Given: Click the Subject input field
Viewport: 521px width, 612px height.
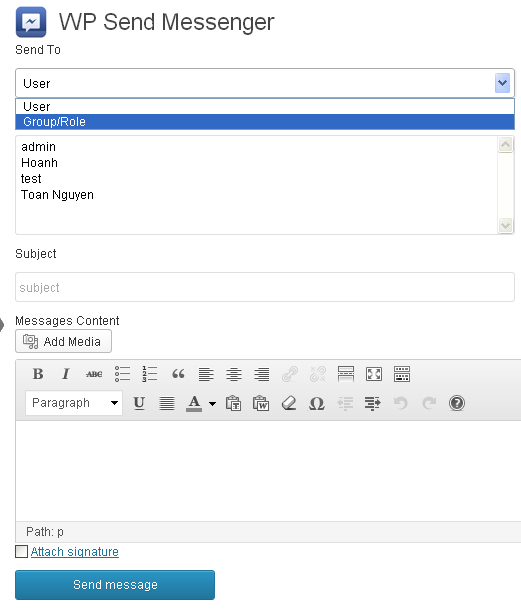Looking at the screenshot, I should click(265, 287).
